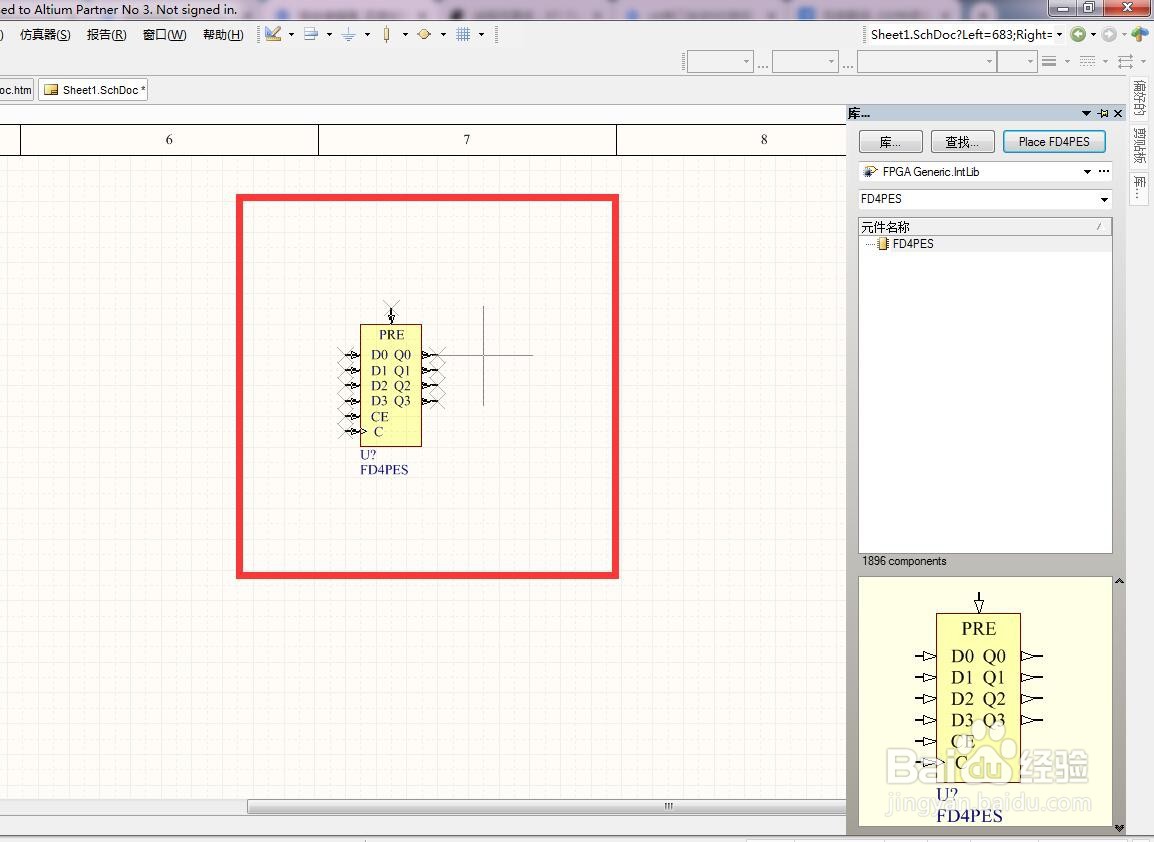This screenshot has height=842, width=1154.
Task: Open the grids icon
Action: (x=463, y=34)
